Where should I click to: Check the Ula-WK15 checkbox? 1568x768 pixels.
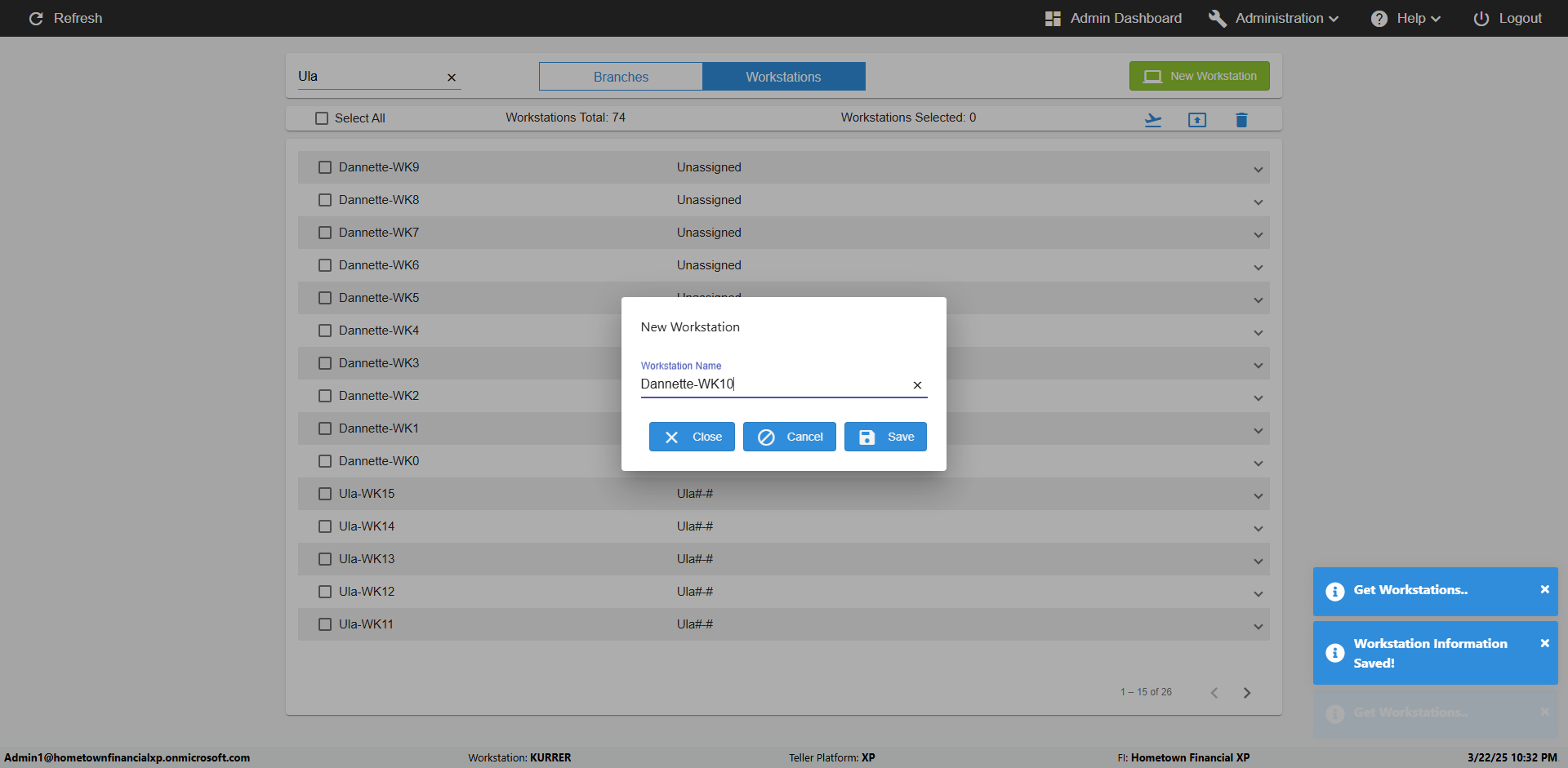point(325,494)
